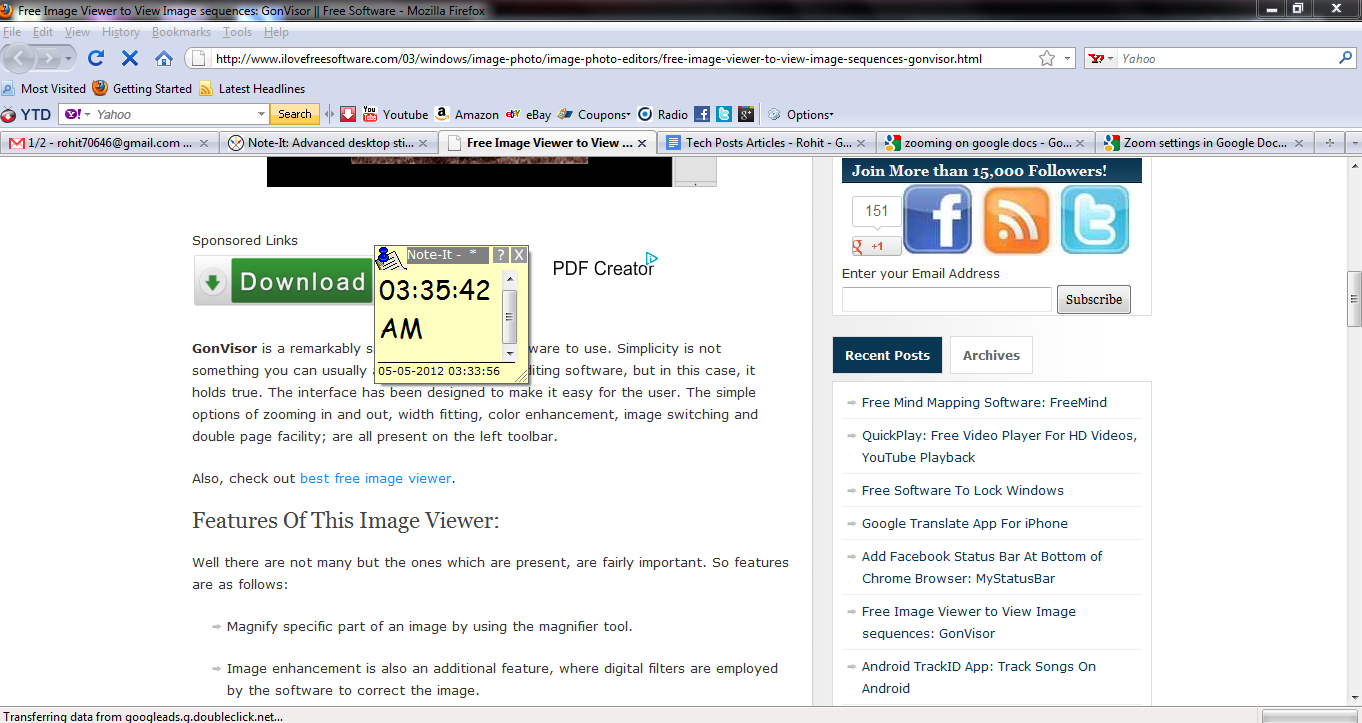The width and height of the screenshot is (1362, 723).
Task: Open the Yahoo engine dropdown in the YTD toolbar
Action: [x=78, y=114]
